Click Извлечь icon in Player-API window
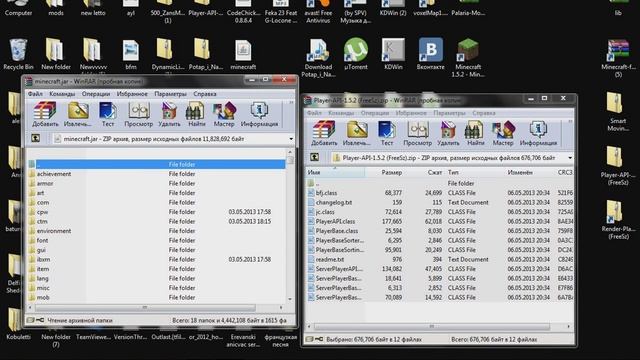The height and width of the screenshot is (360, 640). pos(356,133)
